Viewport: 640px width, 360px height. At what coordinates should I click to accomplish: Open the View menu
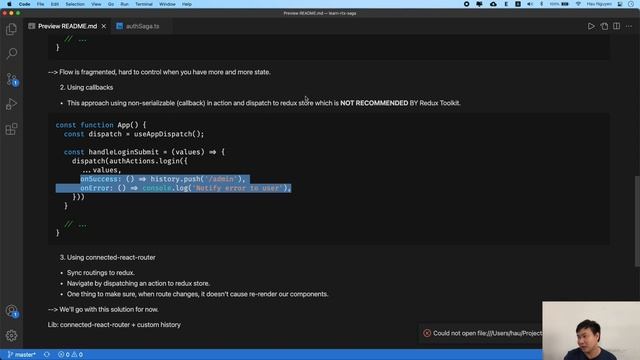point(96,4)
